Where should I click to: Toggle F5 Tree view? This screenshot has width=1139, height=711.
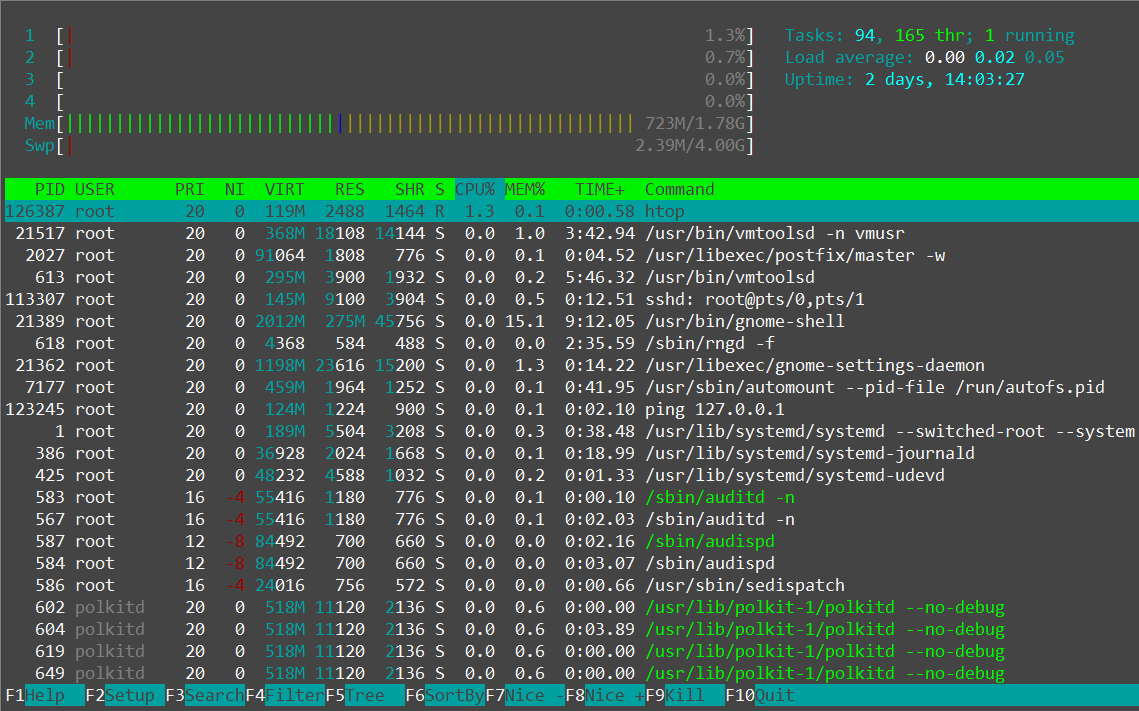[x=365, y=695]
